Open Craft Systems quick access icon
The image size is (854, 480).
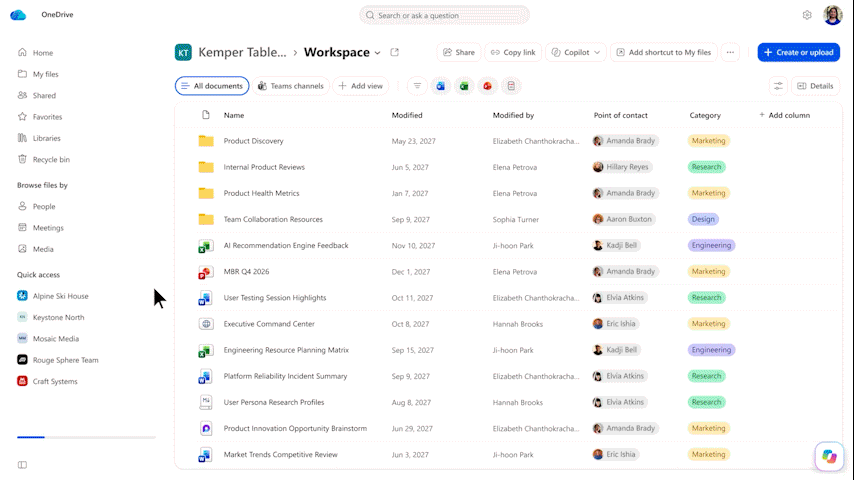click(x=22, y=381)
